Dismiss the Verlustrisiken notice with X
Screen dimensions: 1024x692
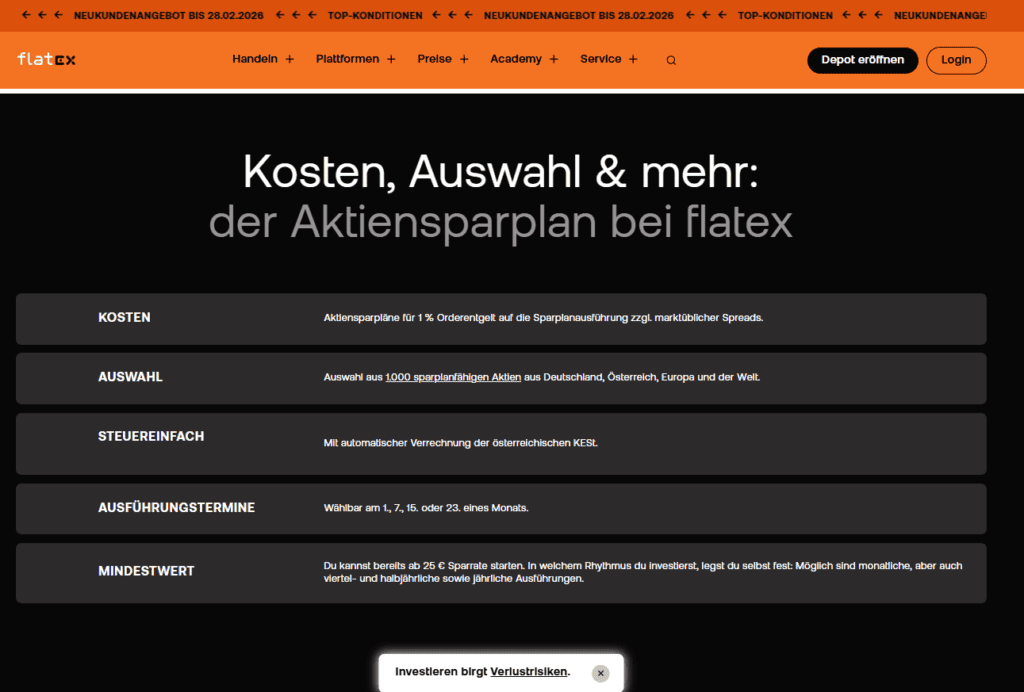click(600, 673)
